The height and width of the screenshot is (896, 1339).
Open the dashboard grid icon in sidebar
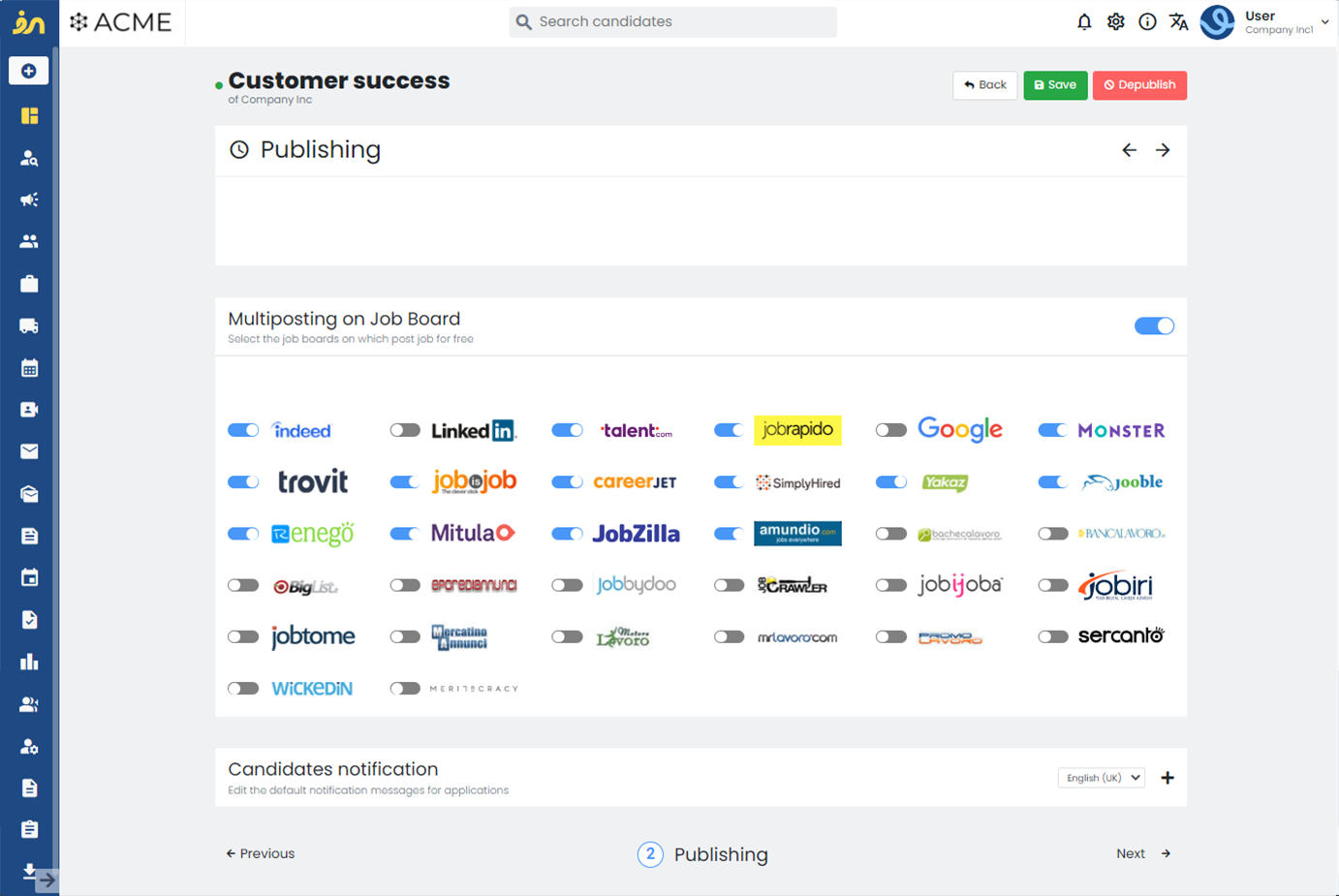tap(29, 115)
